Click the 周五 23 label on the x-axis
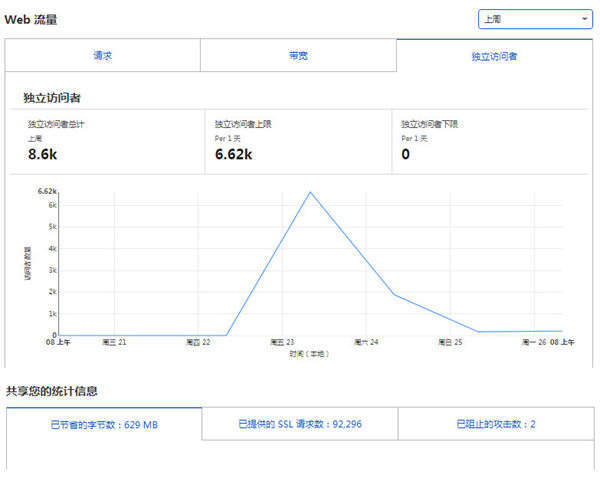600x478 pixels. tap(283, 342)
